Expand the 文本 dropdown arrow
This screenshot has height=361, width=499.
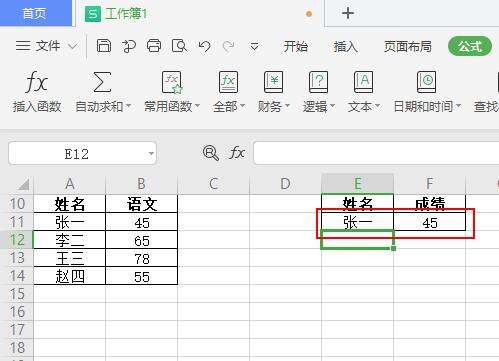tap(377, 106)
